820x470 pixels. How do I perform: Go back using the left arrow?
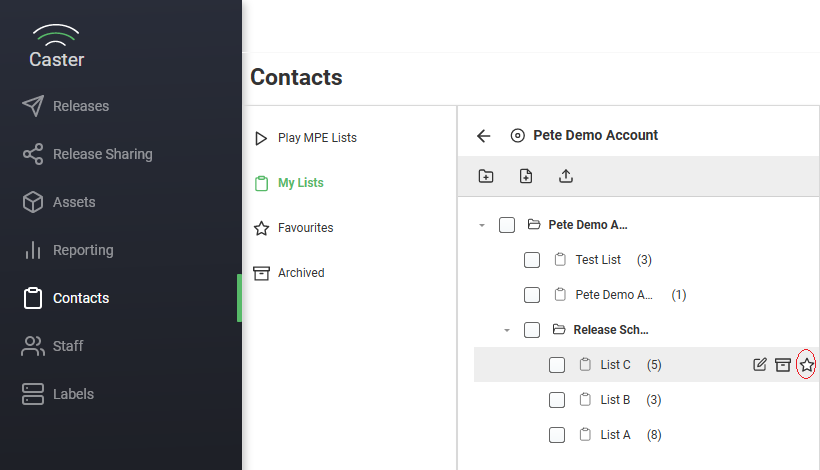pos(484,136)
